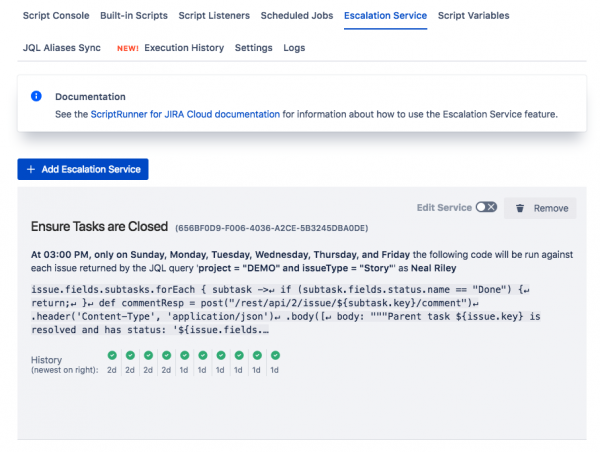Click the trash can icon on Remove

(520, 208)
